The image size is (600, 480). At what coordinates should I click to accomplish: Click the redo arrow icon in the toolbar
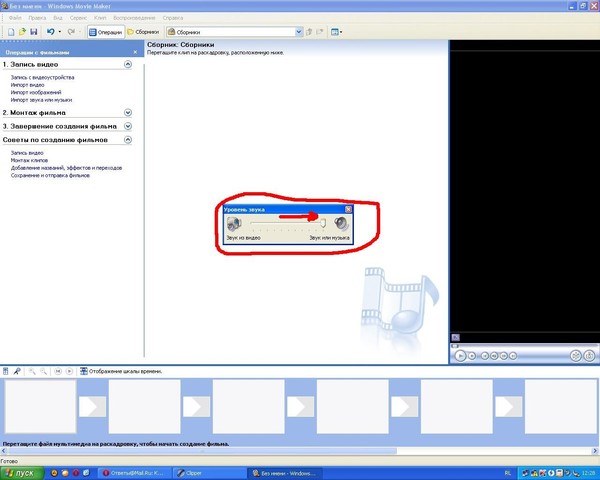coord(71,32)
